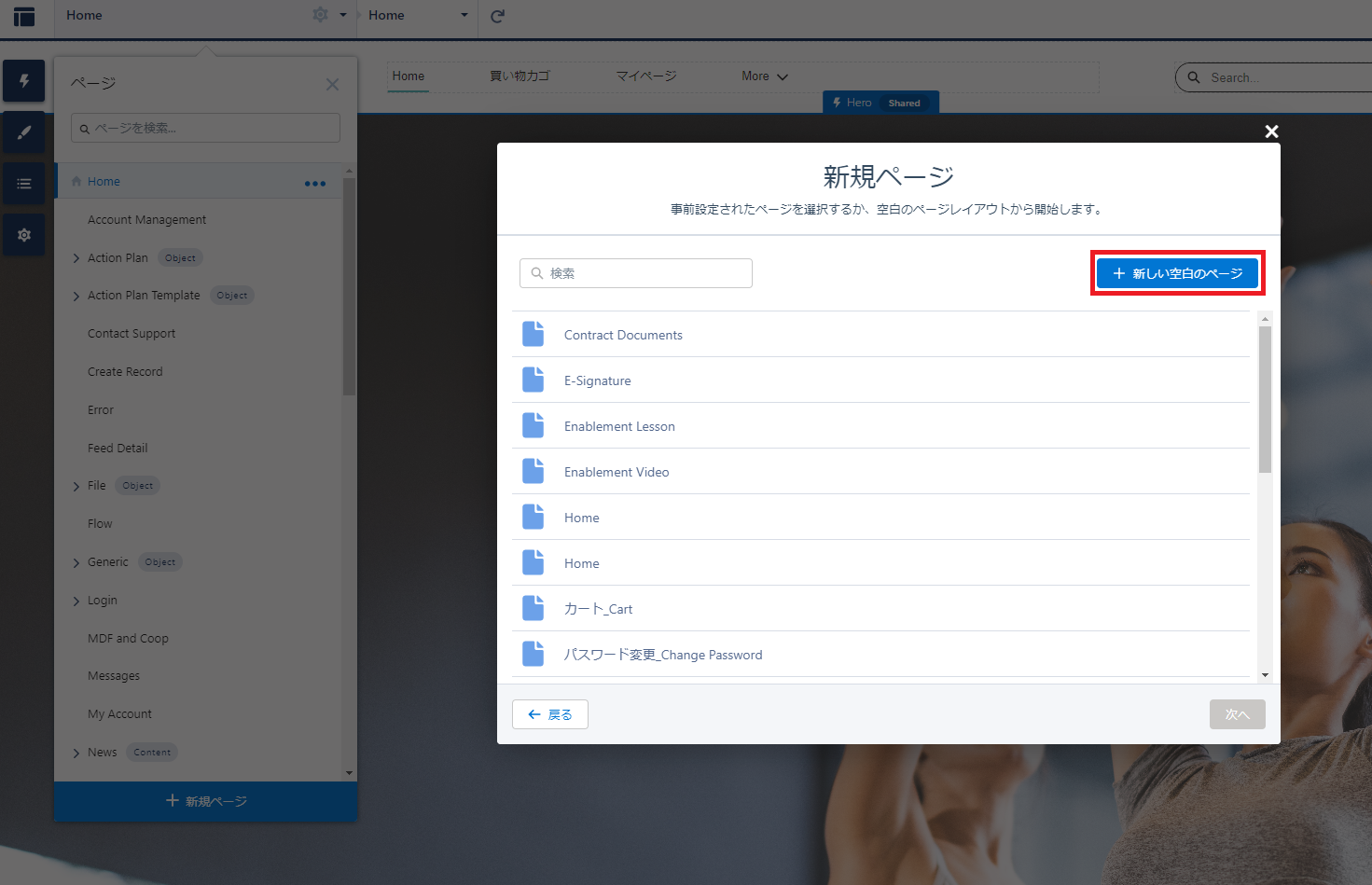
Task: Click the refresh icon in top bar
Action: click(497, 16)
